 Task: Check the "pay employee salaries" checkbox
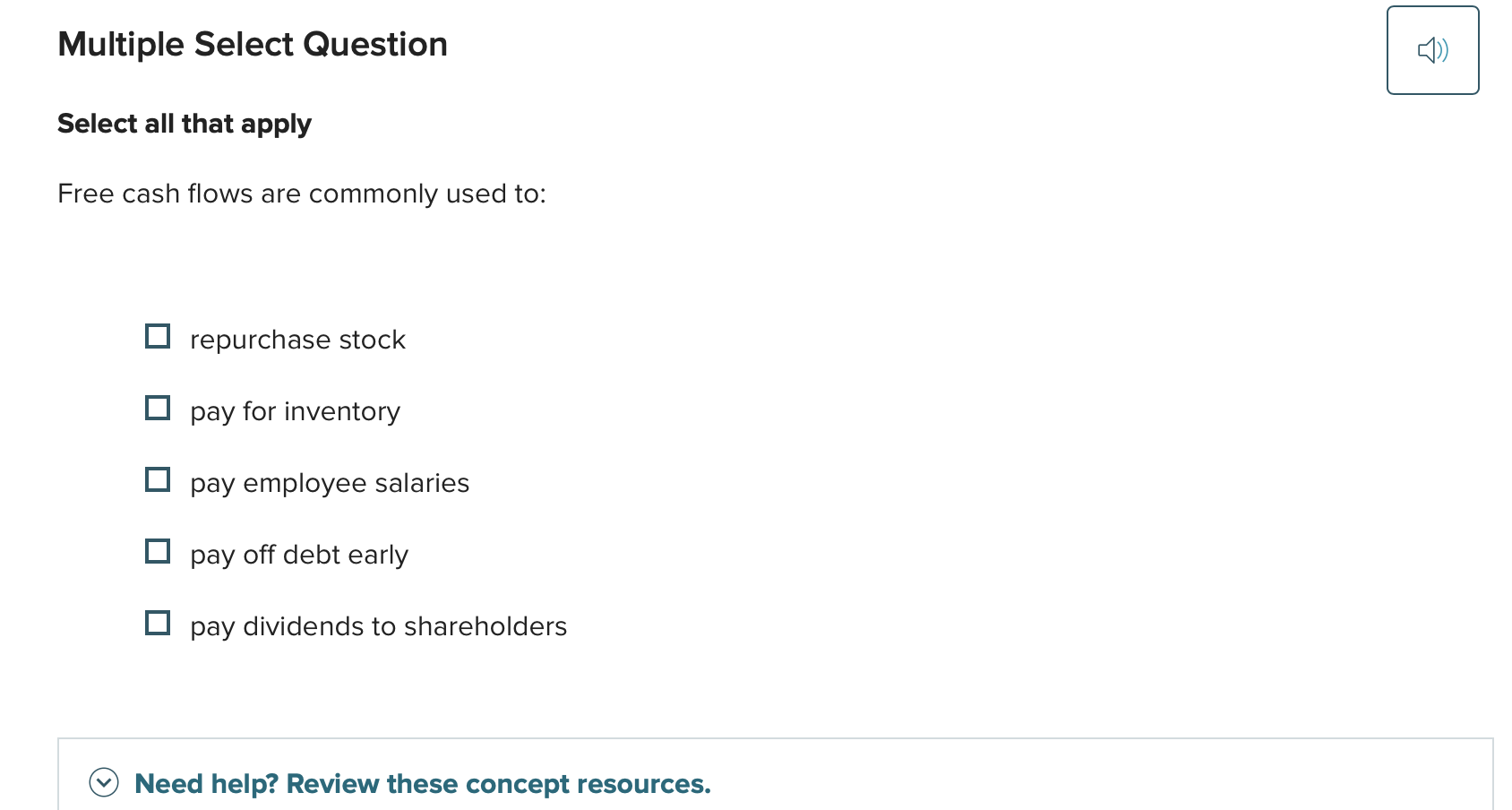[x=158, y=479]
